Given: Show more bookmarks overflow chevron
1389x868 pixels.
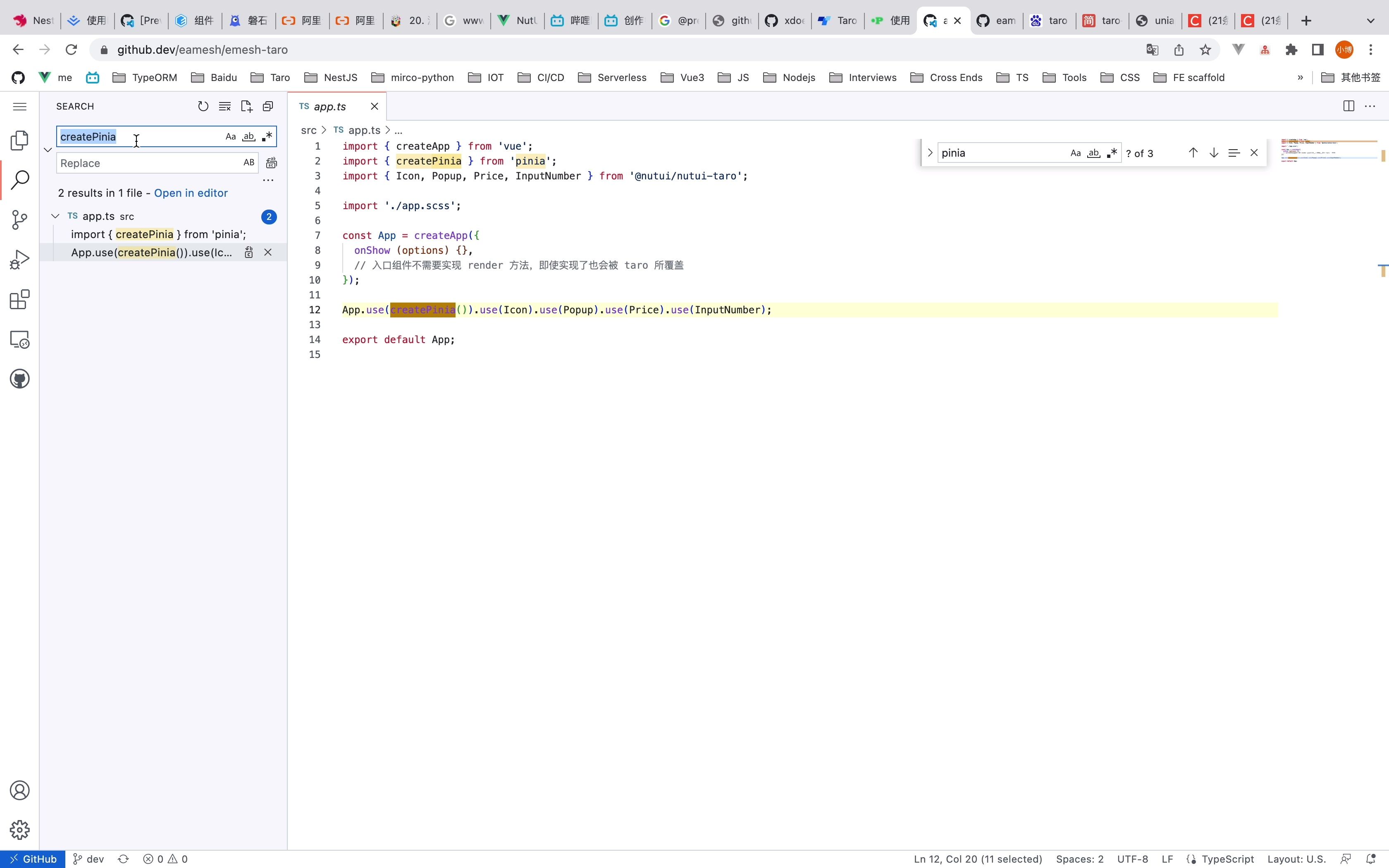Looking at the screenshot, I should [x=1300, y=78].
